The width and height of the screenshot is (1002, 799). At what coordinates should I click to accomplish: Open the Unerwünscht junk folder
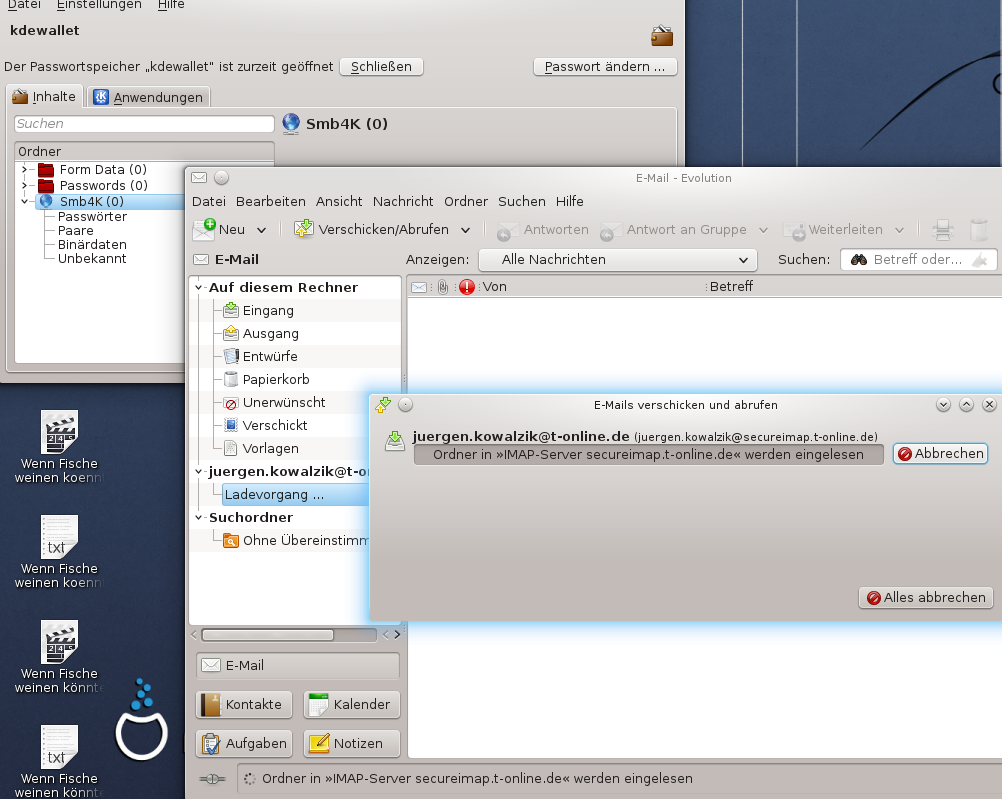[x=284, y=403]
